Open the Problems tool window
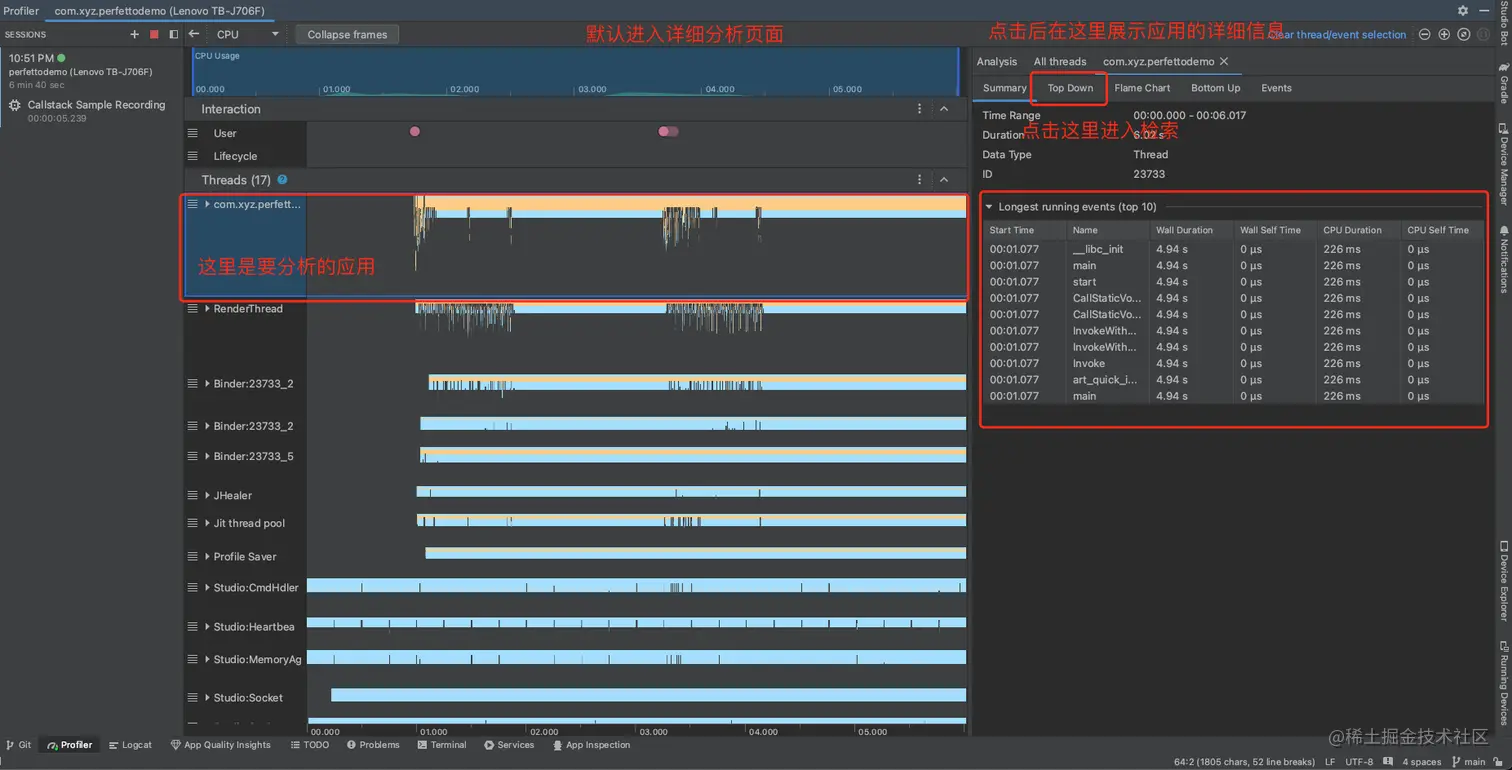Screen dimensions: 1512x770 [x=373, y=745]
